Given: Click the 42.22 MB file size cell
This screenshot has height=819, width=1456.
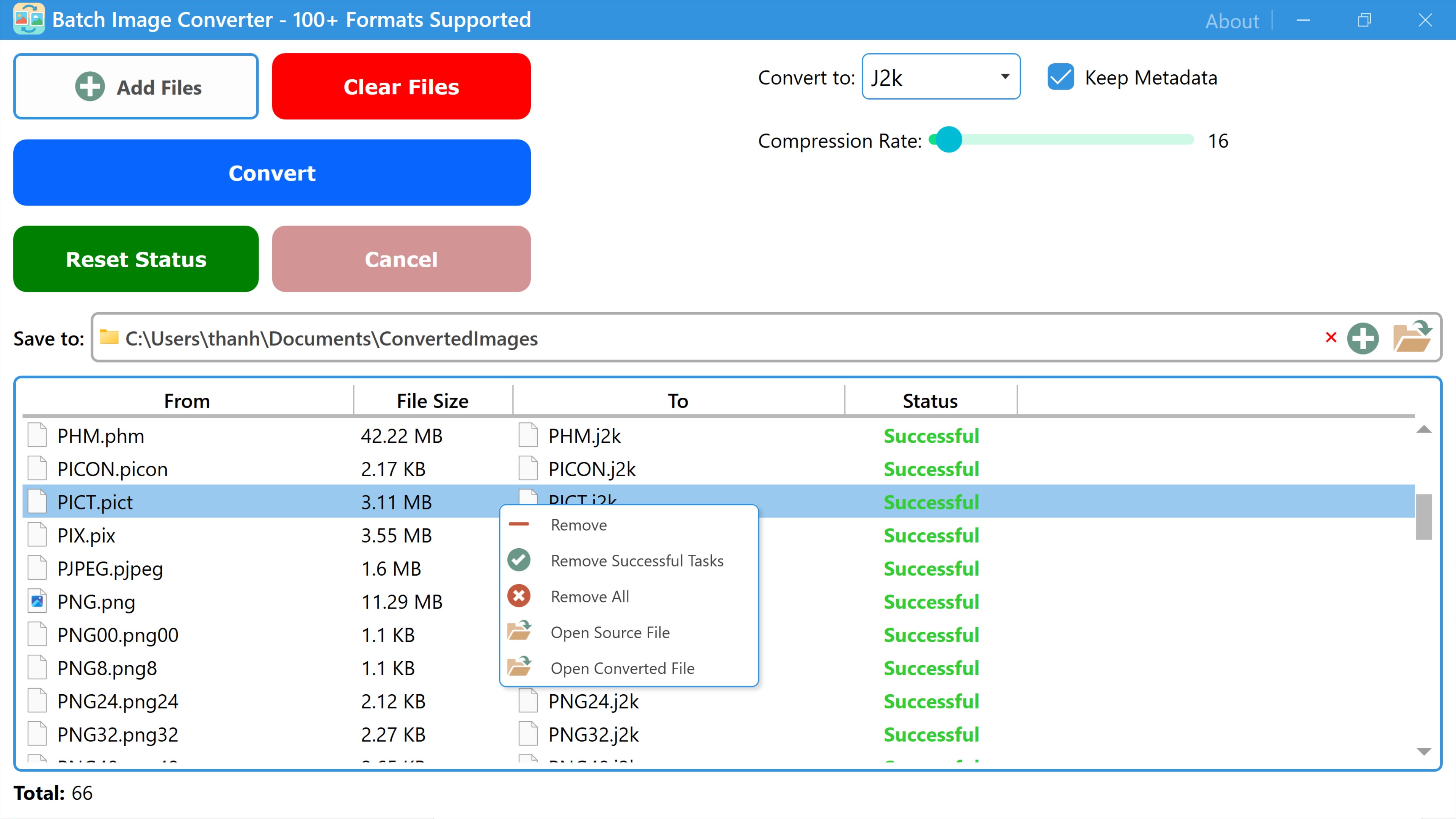Looking at the screenshot, I should (x=401, y=435).
